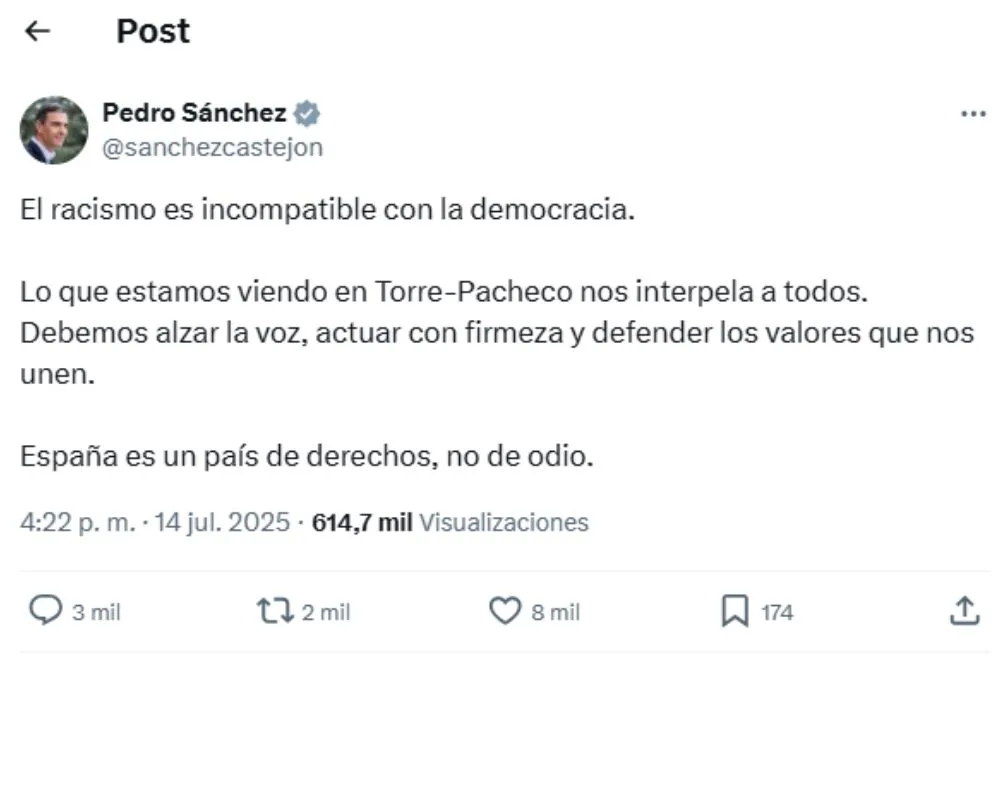The width and height of the screenshot is (1000, 800).
Task: Click the 8 mil likes count
Action: [x=555, y=612]
